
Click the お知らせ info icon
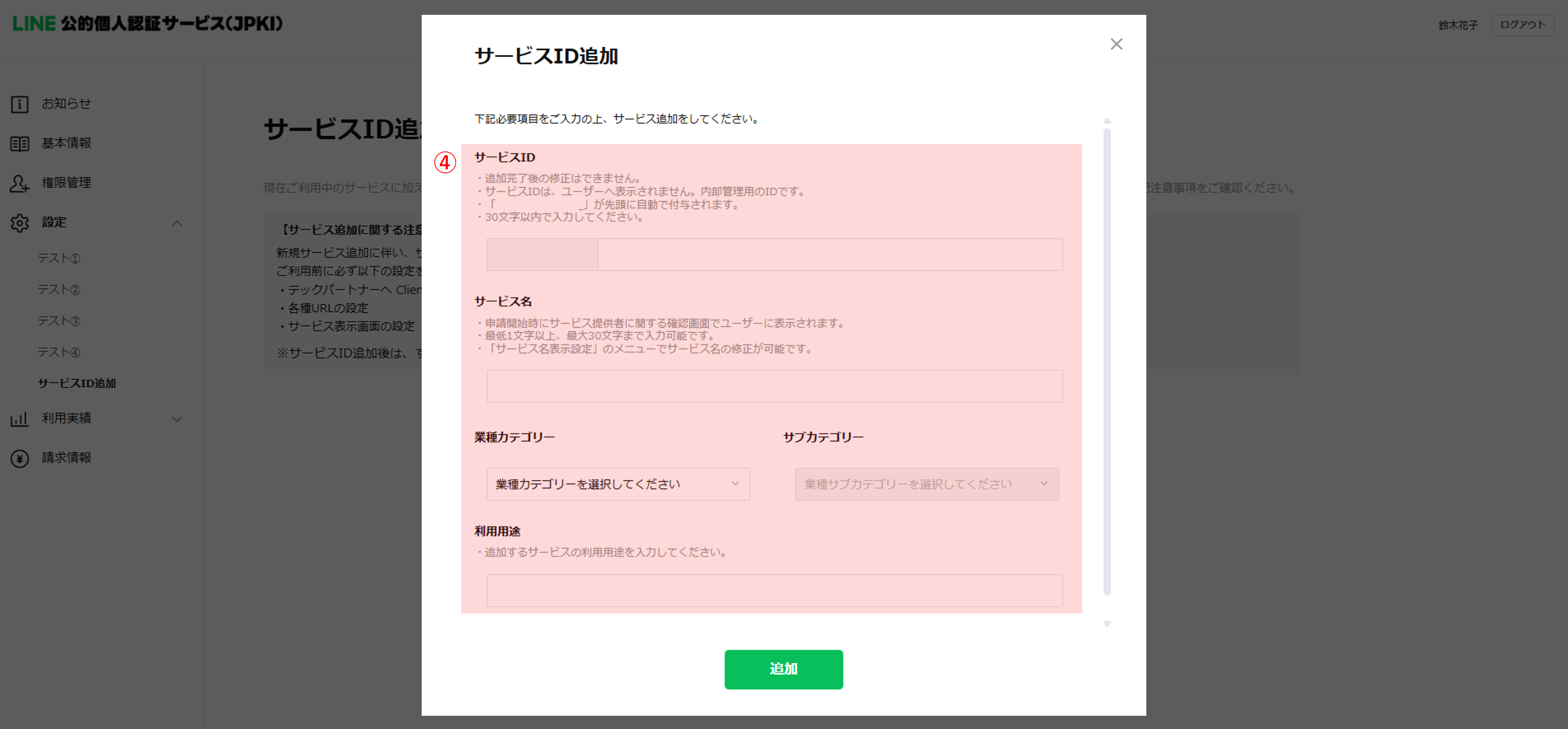point(20,104)
